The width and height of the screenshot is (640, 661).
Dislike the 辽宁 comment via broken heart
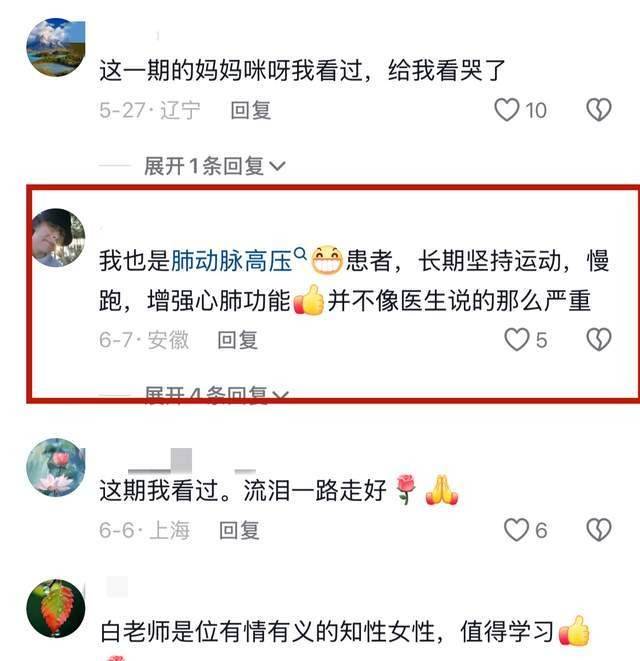599,110
